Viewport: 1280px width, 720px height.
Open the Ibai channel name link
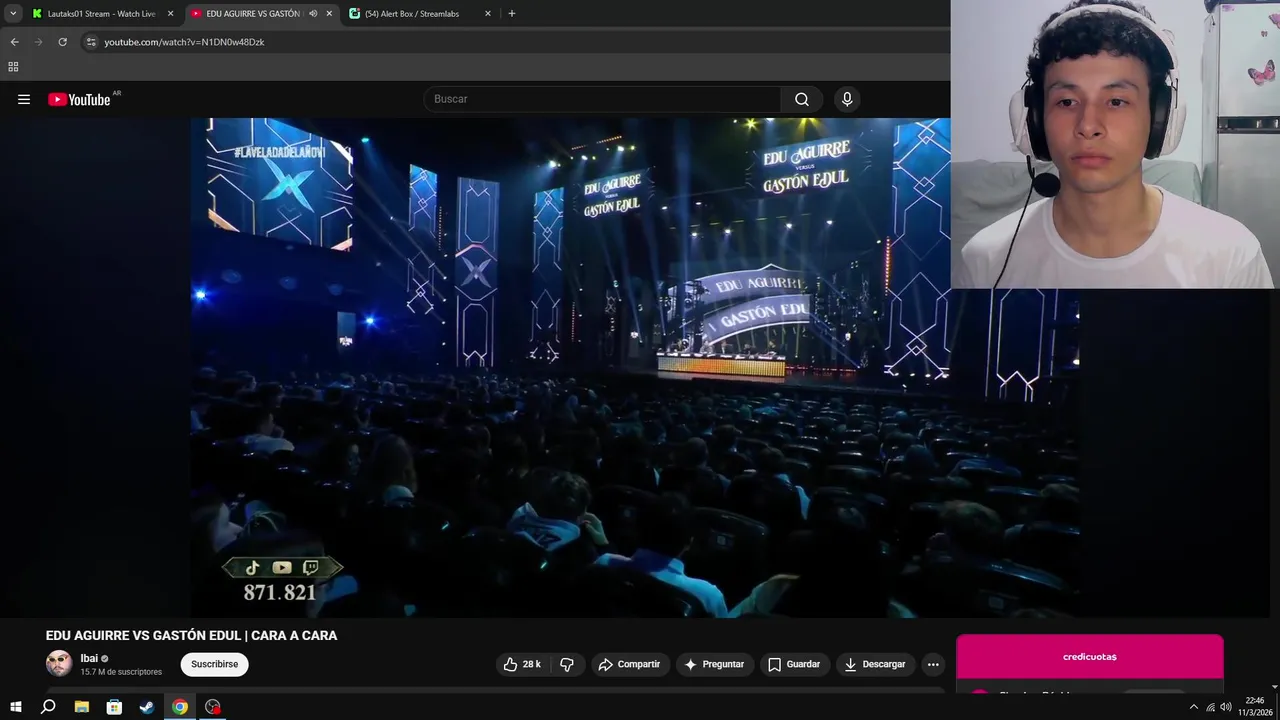[89, 658]
